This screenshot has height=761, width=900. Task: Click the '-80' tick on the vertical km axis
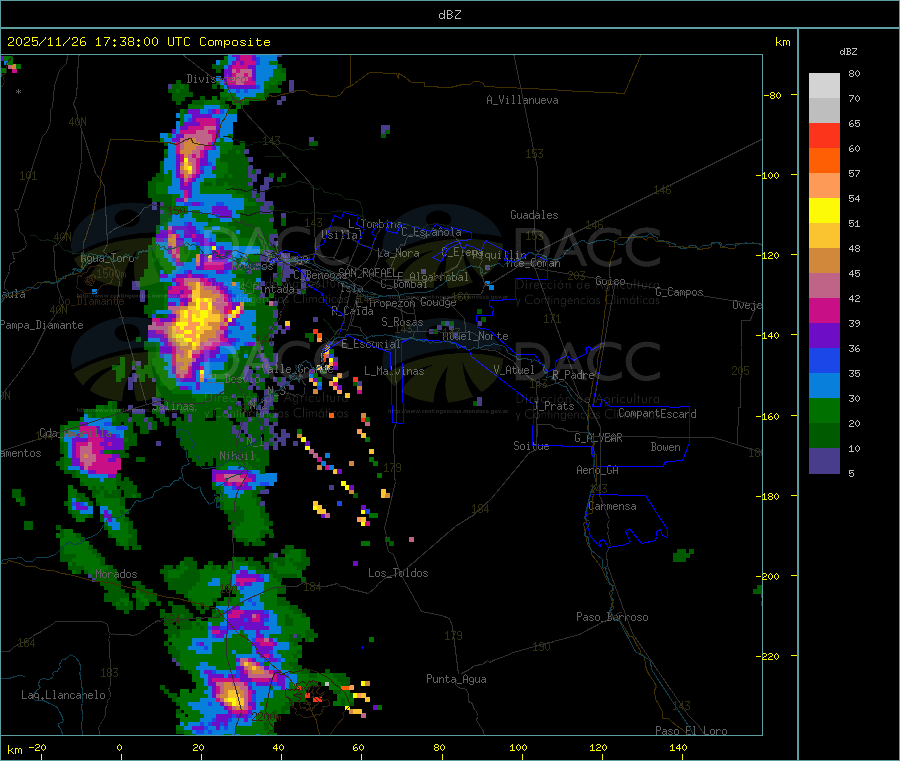pyautogui.click(x=772, y=95)
